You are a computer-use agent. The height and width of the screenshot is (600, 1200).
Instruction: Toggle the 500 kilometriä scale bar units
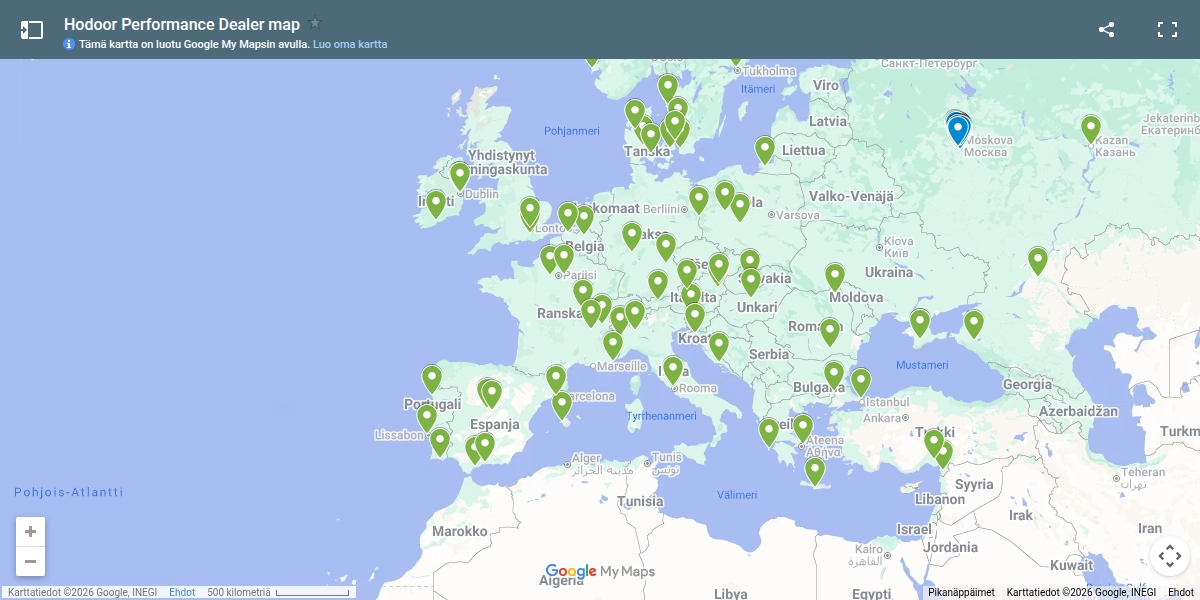(278, 593)
